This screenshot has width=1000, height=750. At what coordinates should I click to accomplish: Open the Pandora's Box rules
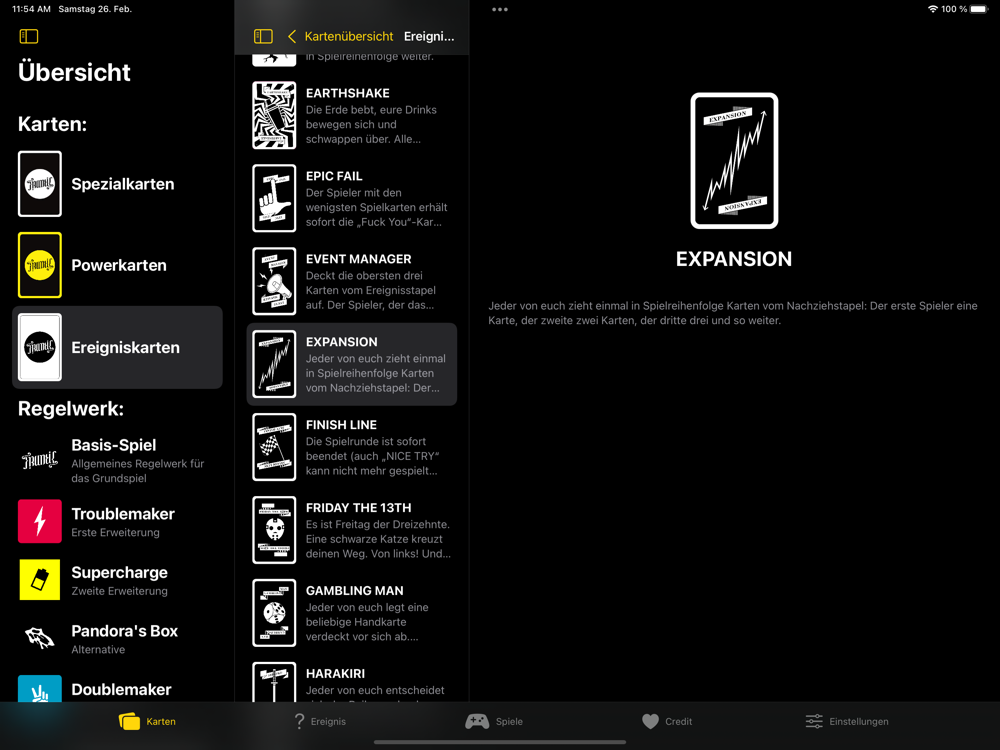[x=117, y=638]
